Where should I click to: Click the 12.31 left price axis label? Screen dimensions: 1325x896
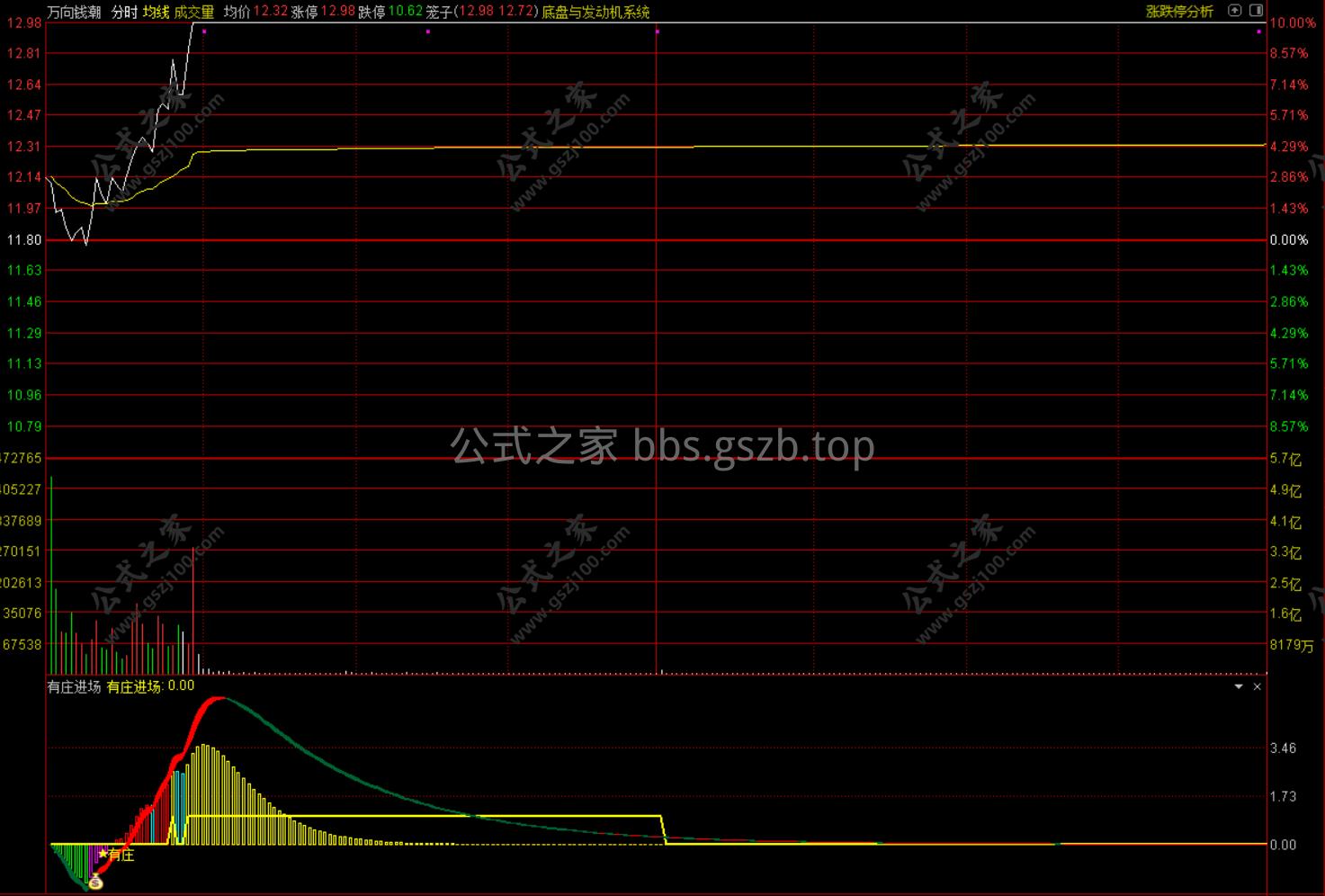[x=24, y=147]
